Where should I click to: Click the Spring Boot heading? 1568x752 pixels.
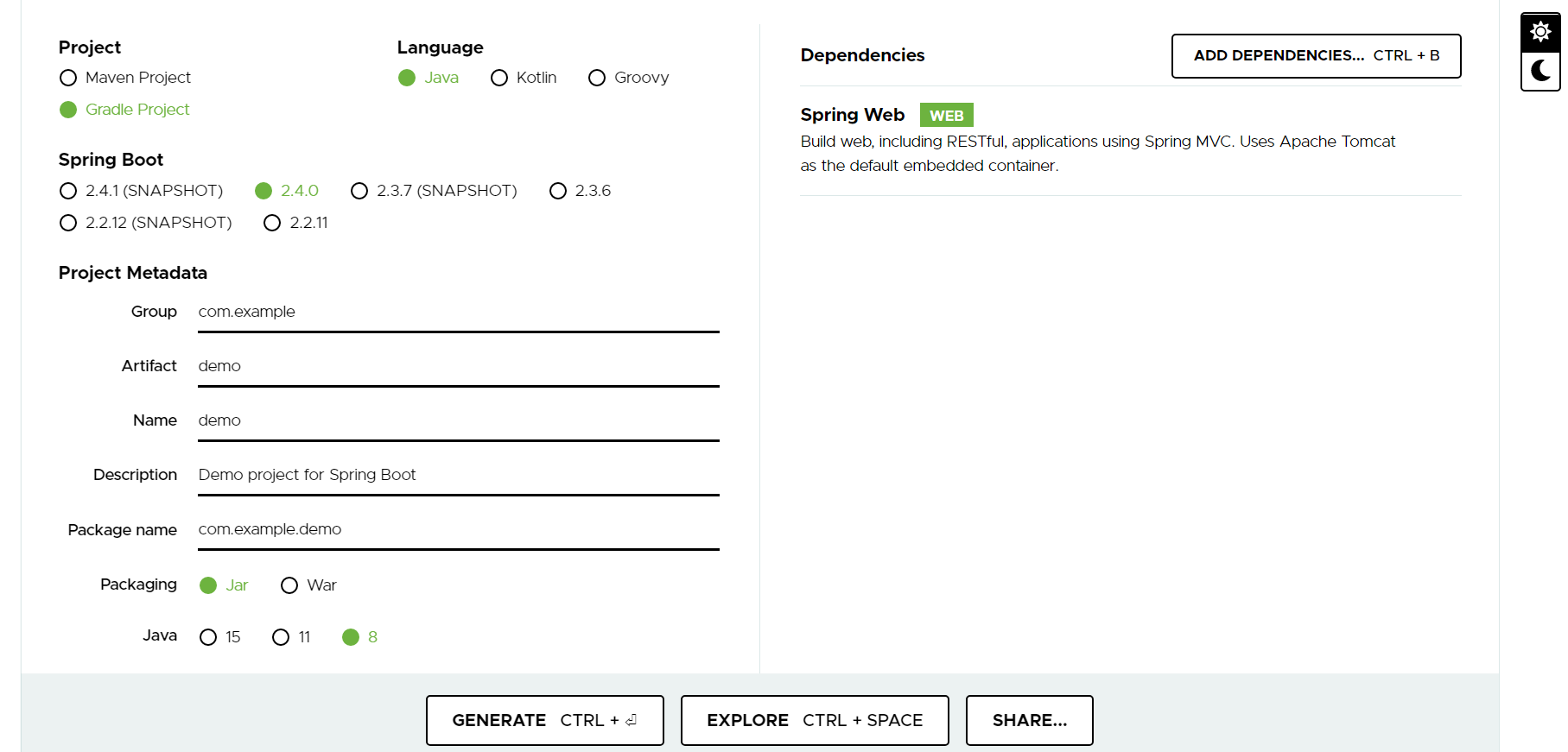click(x=111, y=160)
